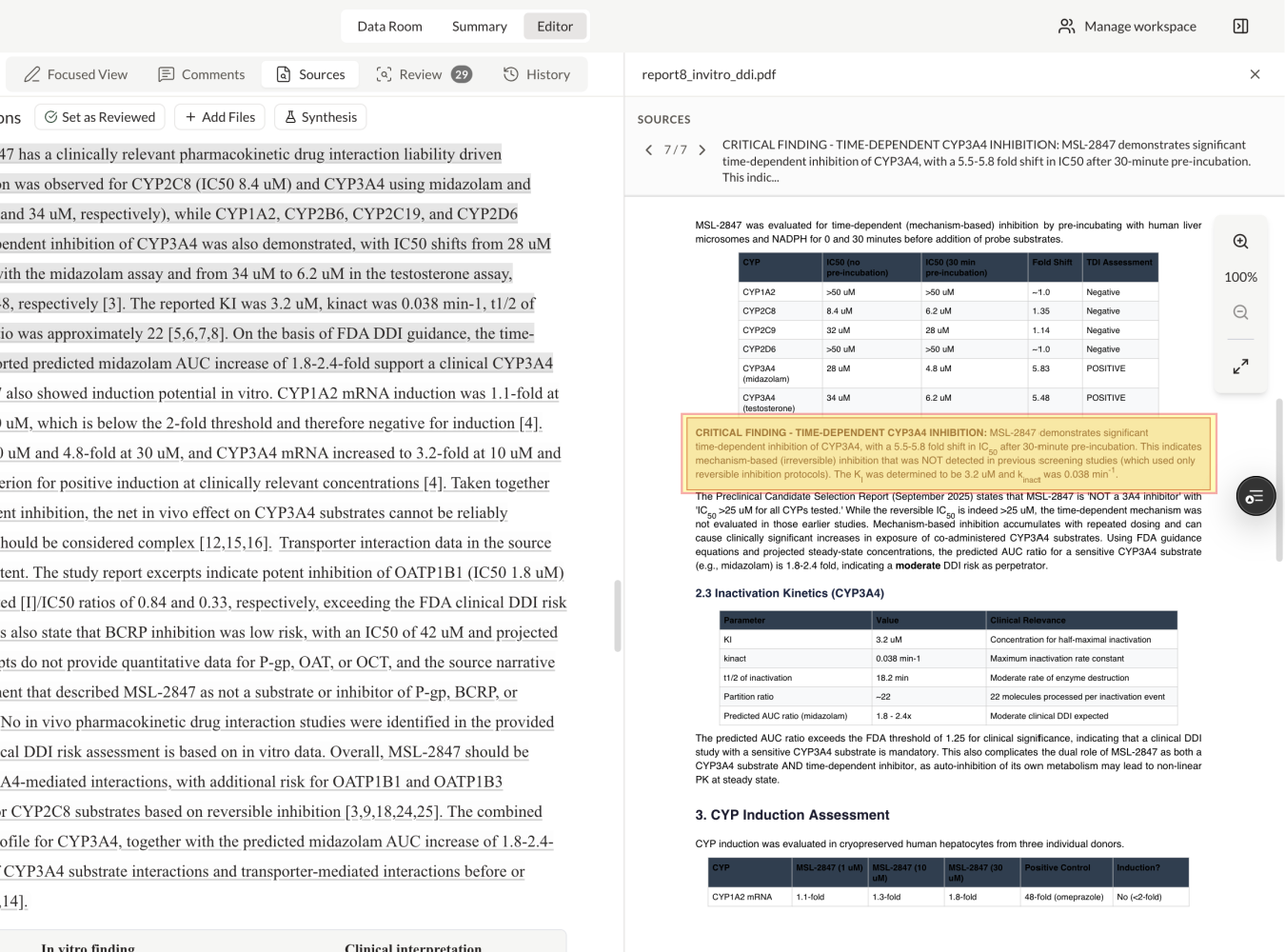Click the '1.8 - 2.4x' value cell
Image resolution: width=1285 pixels, height=952 pixels.
[x=929, y=716]
